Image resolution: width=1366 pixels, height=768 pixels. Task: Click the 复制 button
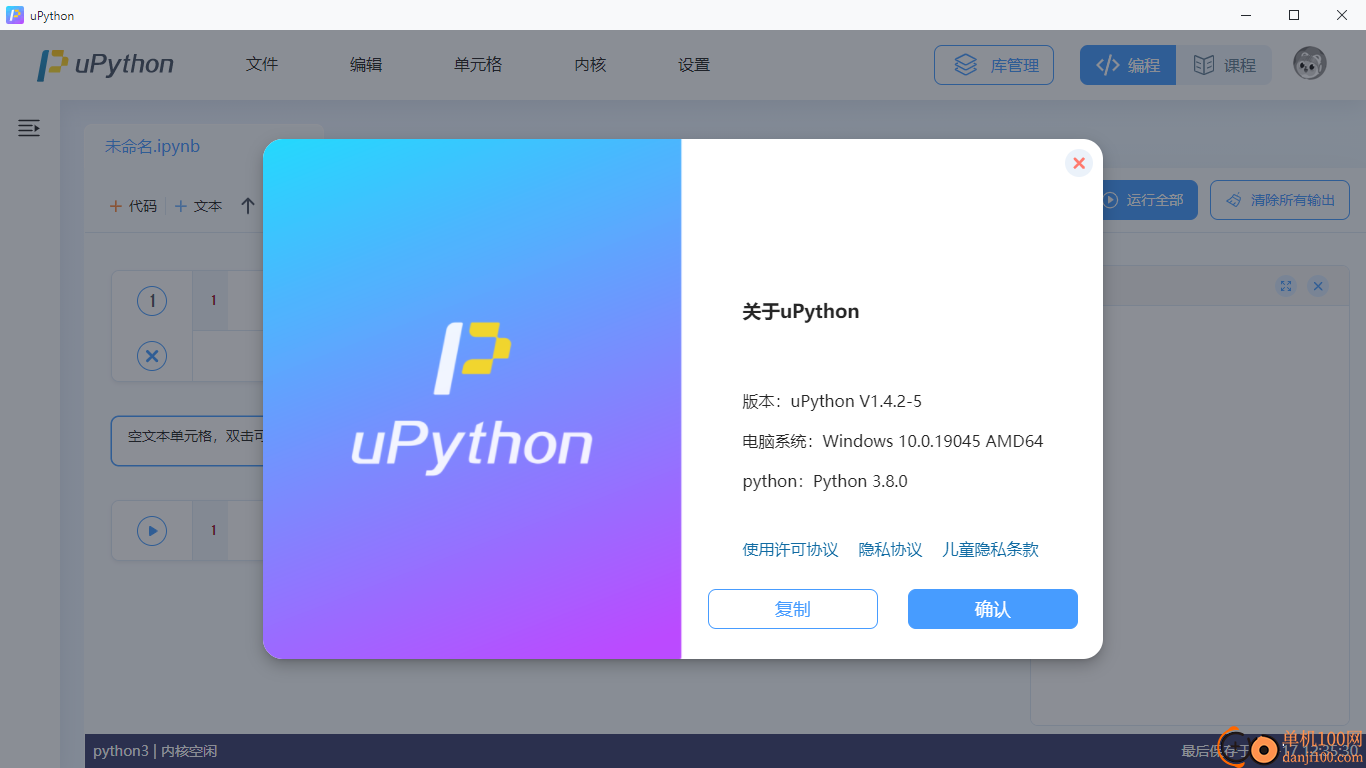(x=792, y=609)
